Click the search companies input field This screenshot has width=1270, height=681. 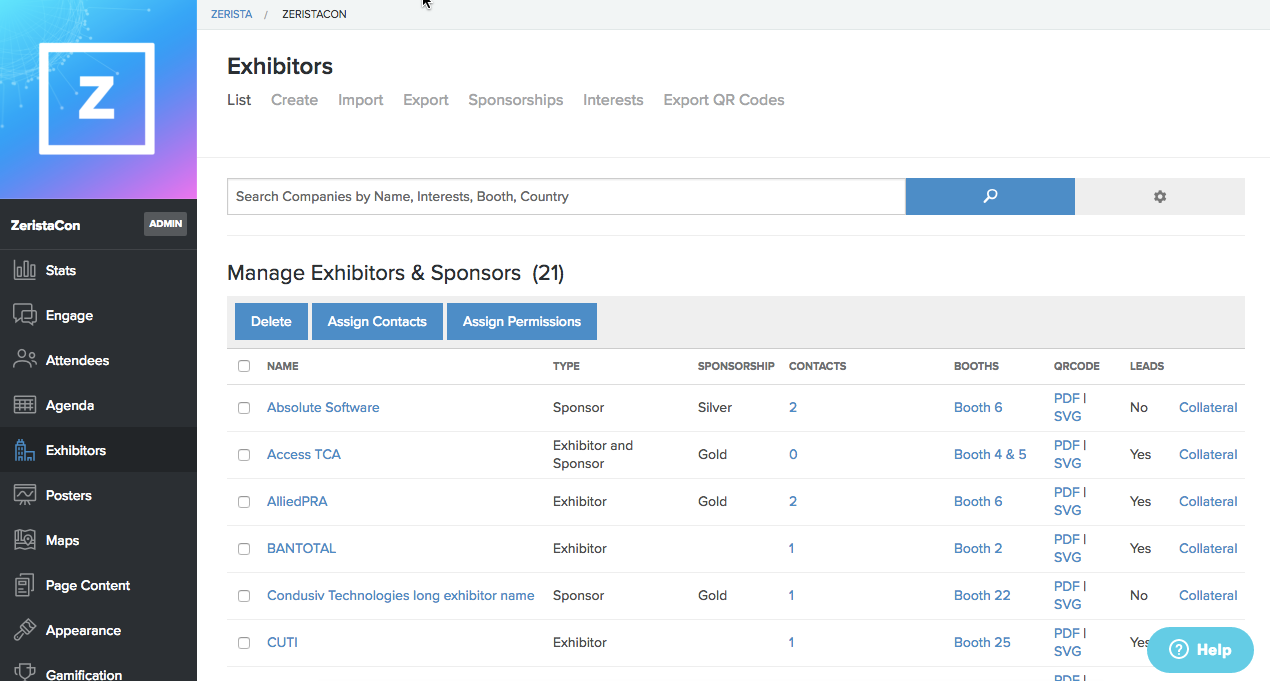(566, 196)
